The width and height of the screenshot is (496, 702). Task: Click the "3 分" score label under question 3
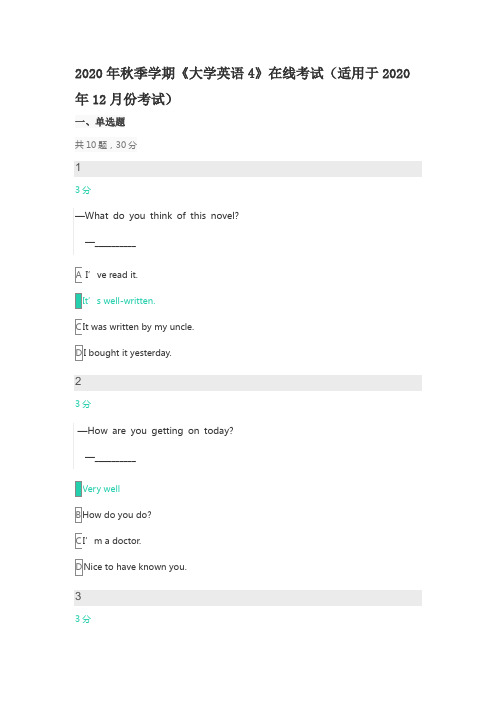(83, 619)
